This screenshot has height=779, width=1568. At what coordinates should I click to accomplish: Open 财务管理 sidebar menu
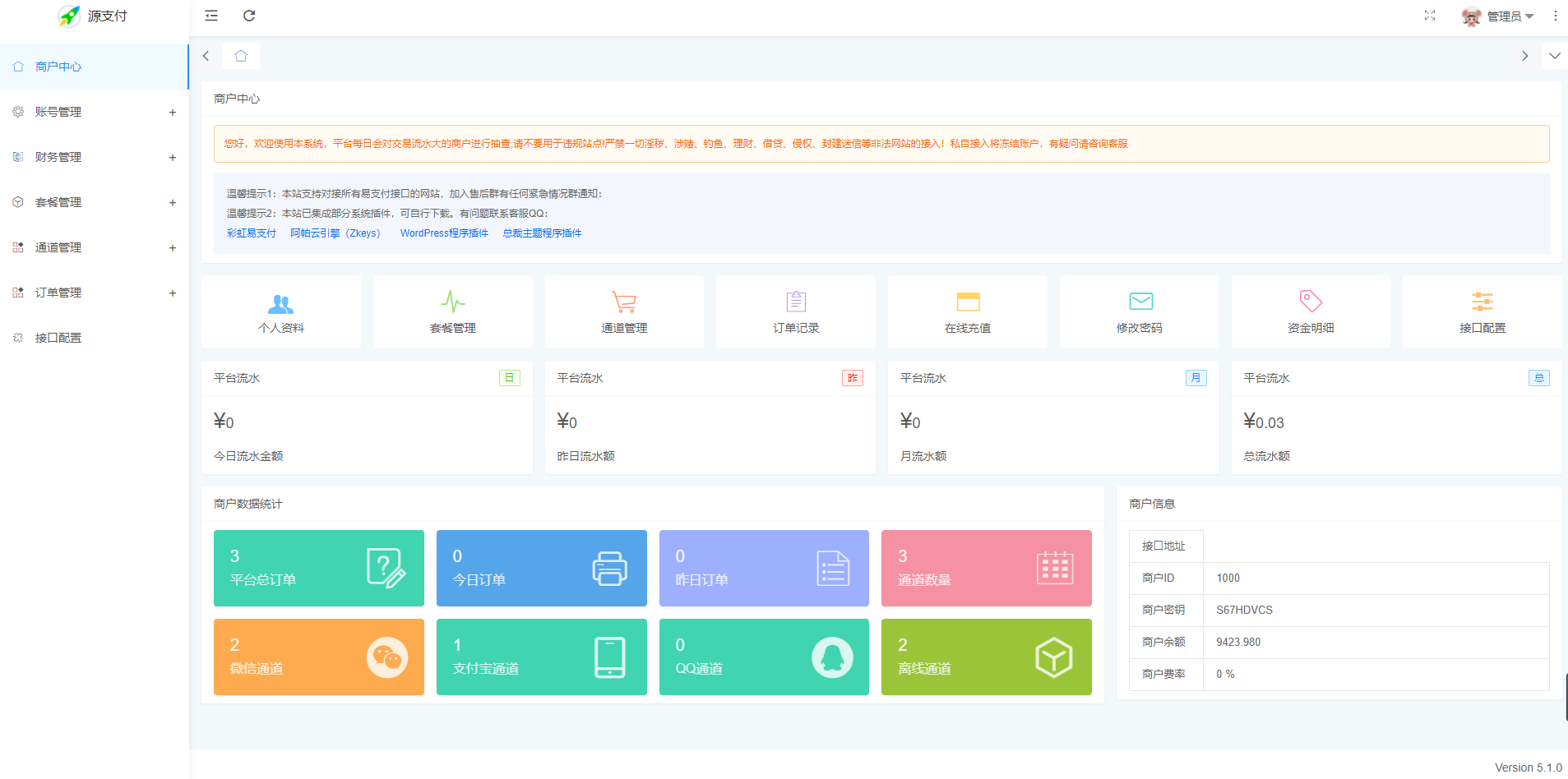pyautogui.click(x=95, y=157)
